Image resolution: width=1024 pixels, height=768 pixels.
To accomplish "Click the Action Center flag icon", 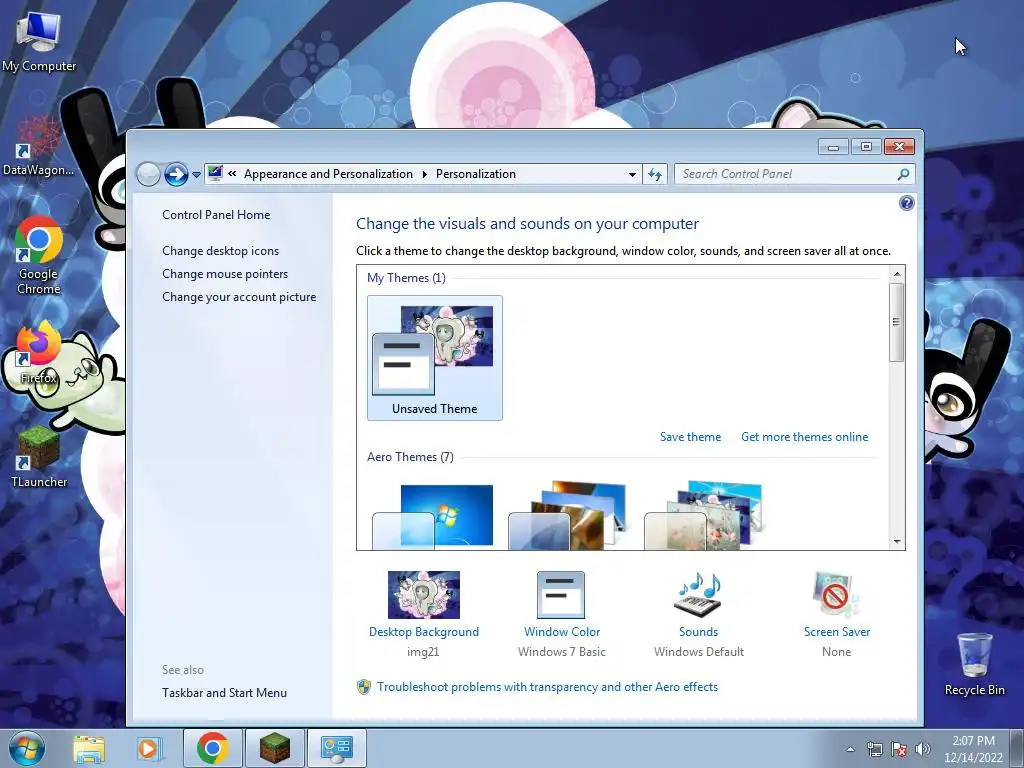I will click(x=899, y=749).
